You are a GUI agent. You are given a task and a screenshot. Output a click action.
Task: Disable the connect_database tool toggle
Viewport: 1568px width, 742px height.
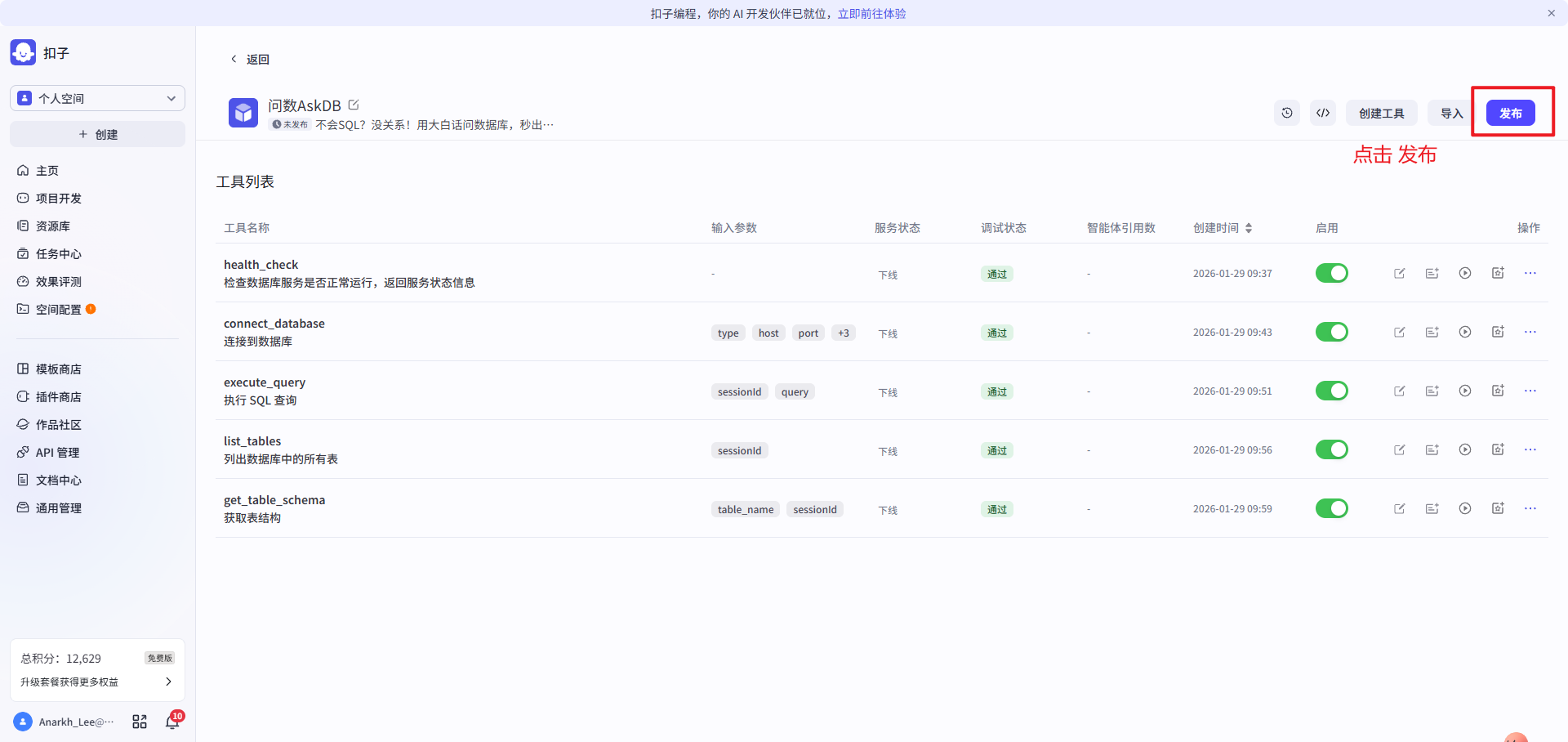(1332, 332)
